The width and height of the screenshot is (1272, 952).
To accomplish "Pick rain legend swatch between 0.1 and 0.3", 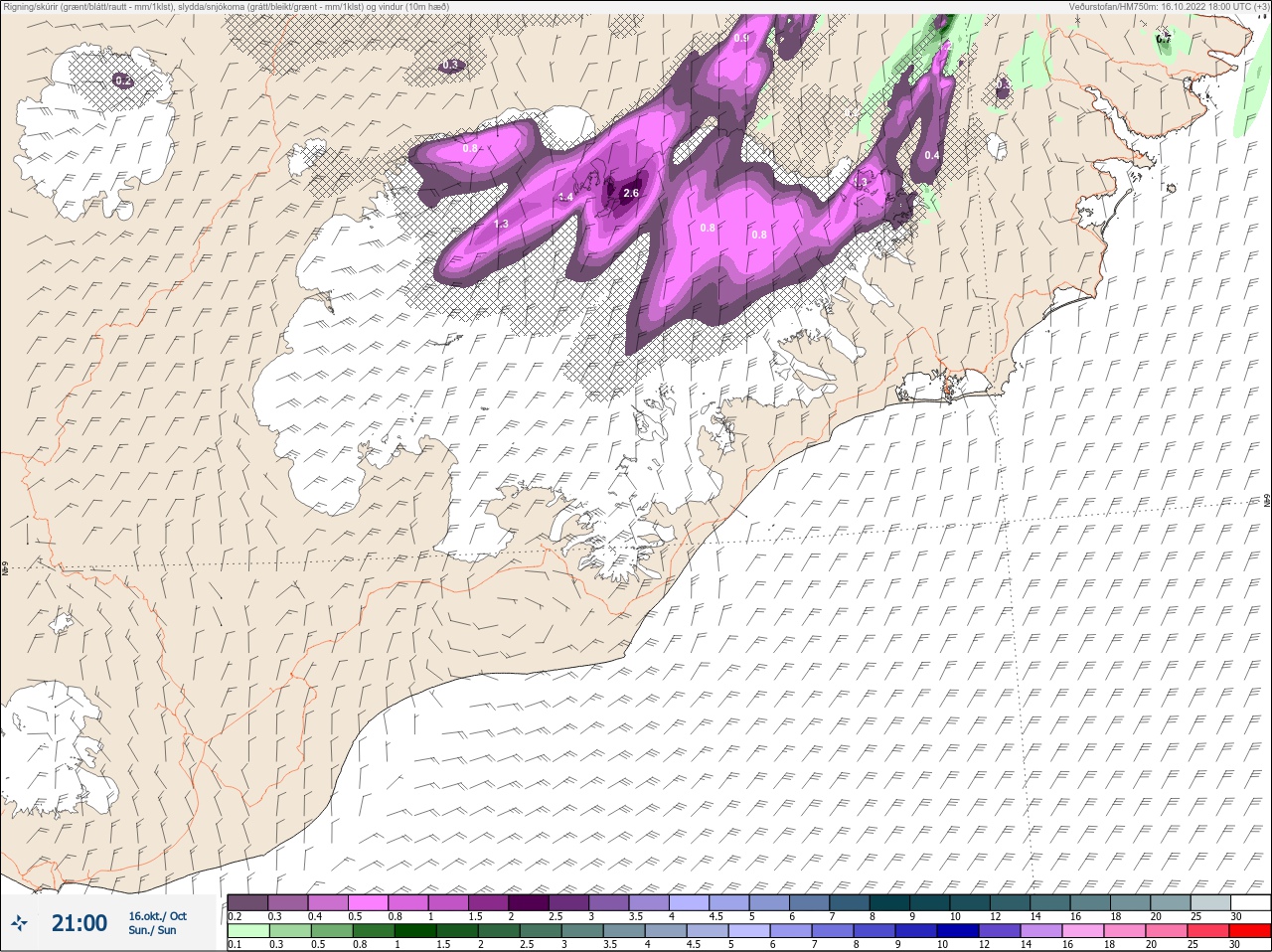I will [247, 931].
